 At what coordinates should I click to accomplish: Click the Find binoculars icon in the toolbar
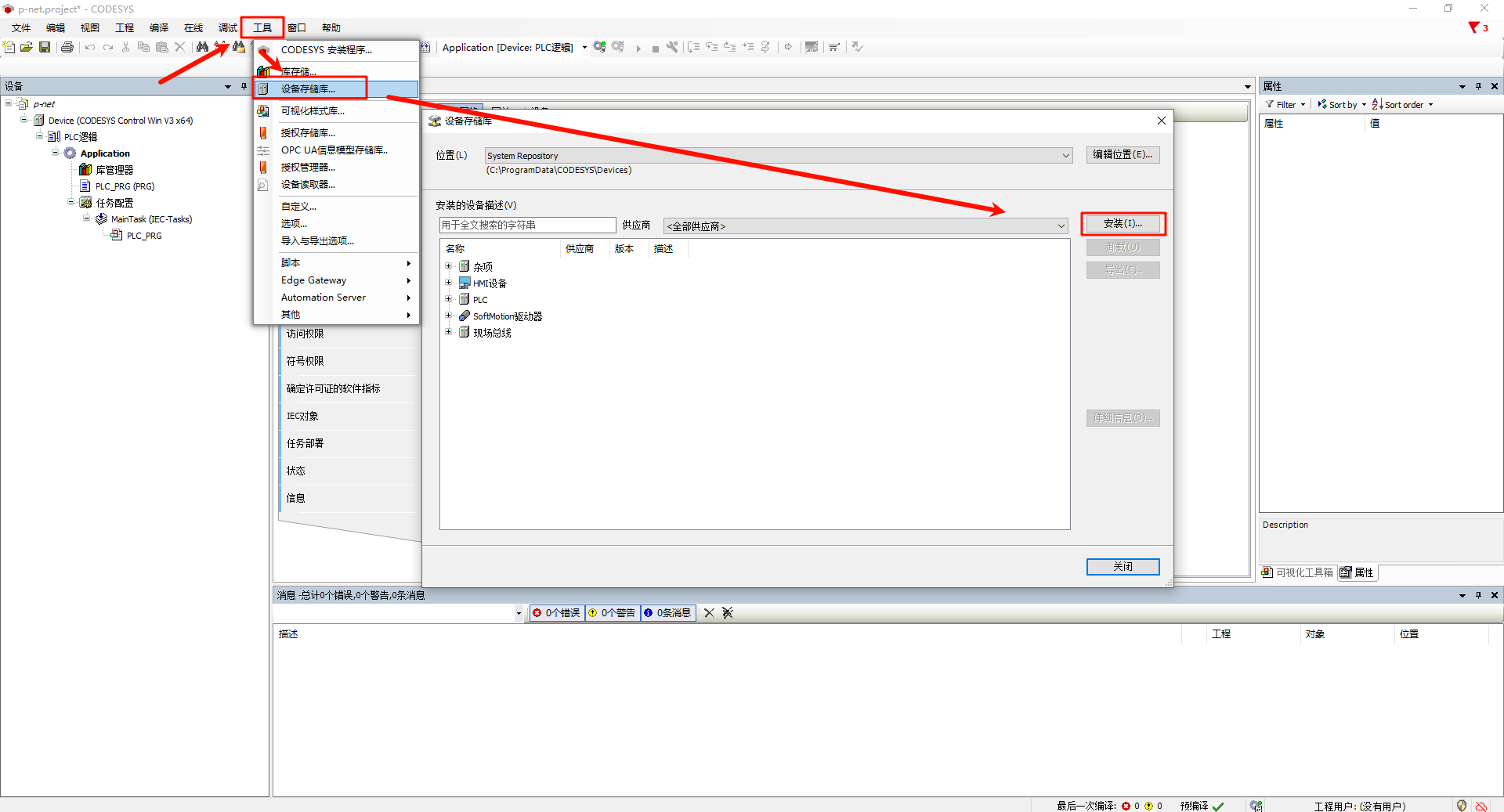tap(202, 48)
